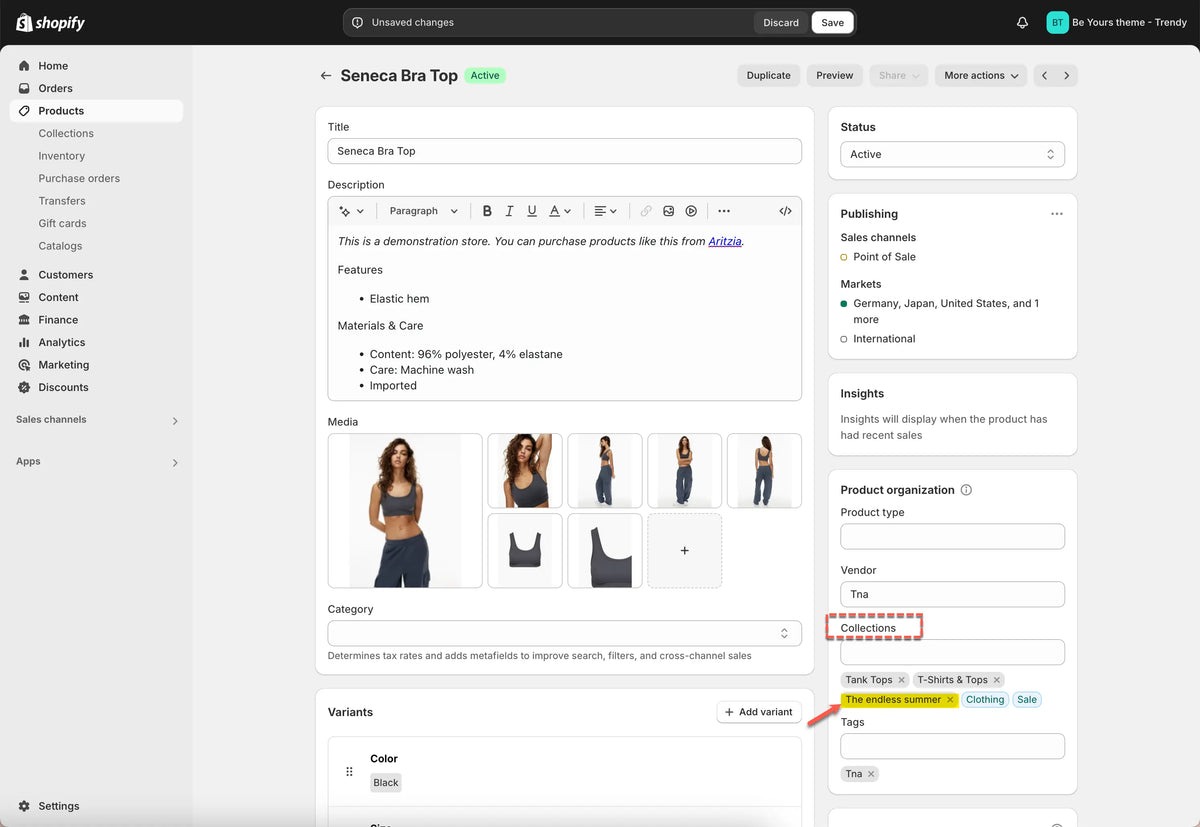Image resolution: width=1200 pixels, height=827 pixels.
Task: Click the Add variant button
Action: click(x=759, y=712)
